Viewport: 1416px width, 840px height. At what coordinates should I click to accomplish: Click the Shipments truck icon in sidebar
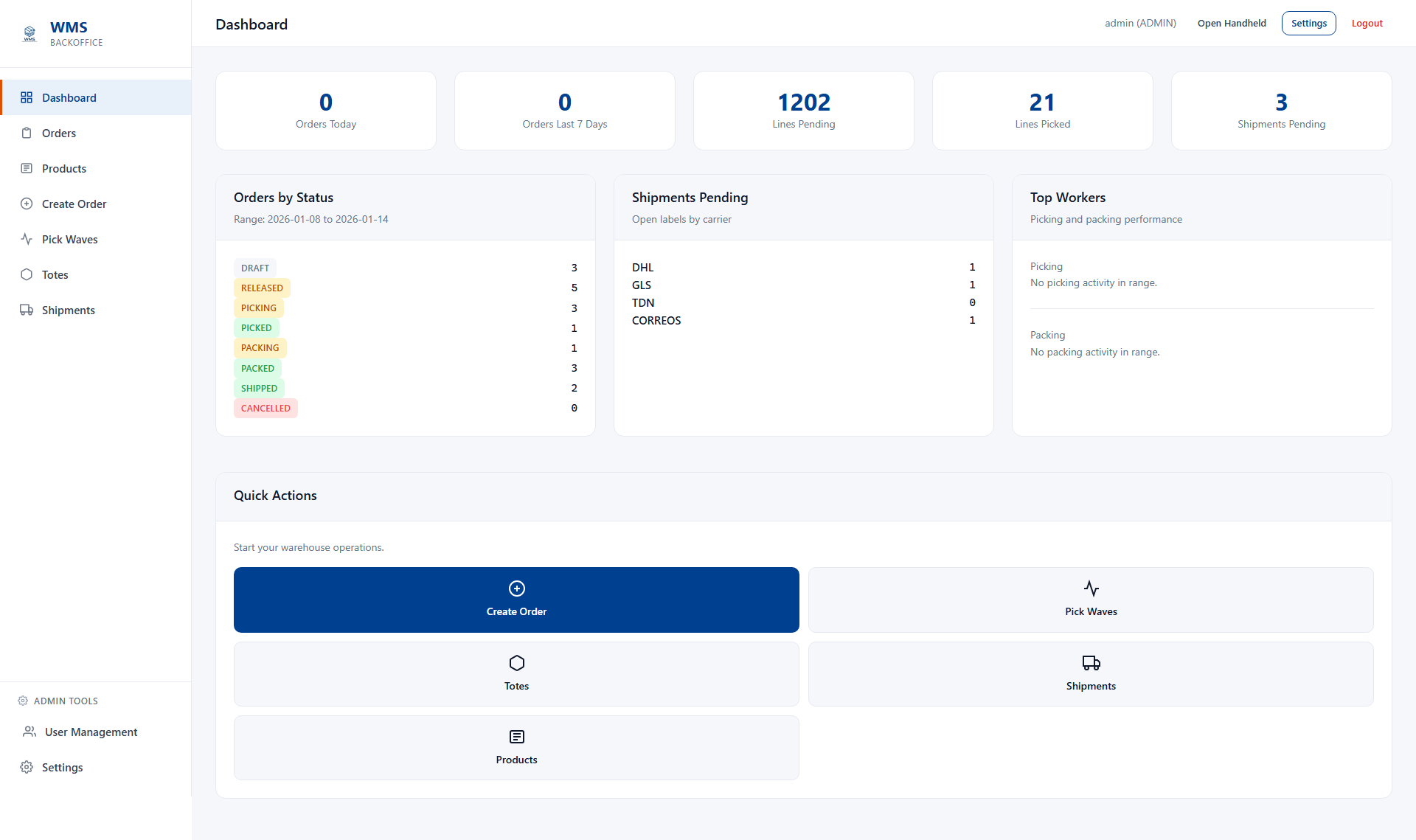[x=27, y=310]
